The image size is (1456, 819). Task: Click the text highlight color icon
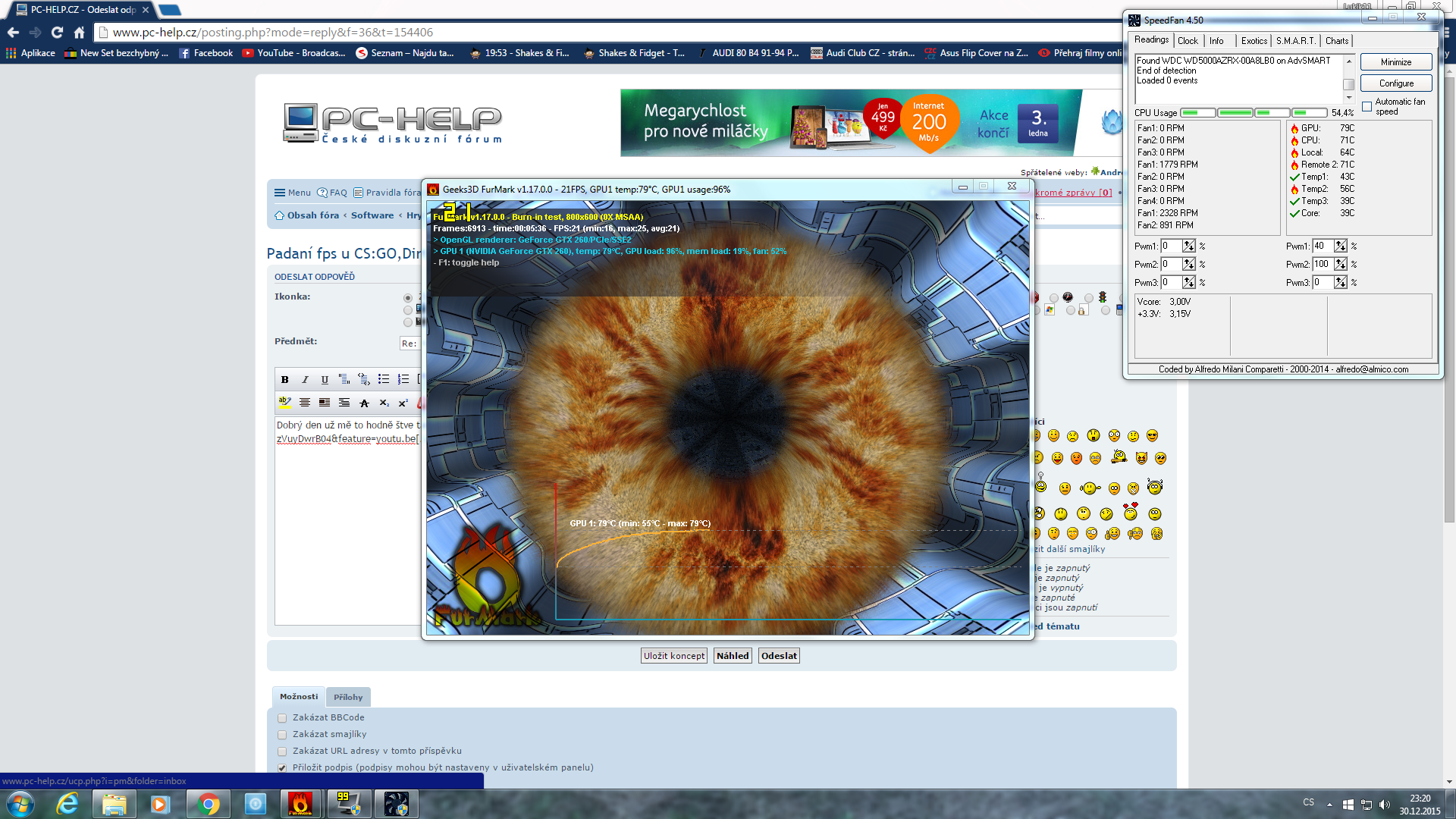click(x=284, y=403)
